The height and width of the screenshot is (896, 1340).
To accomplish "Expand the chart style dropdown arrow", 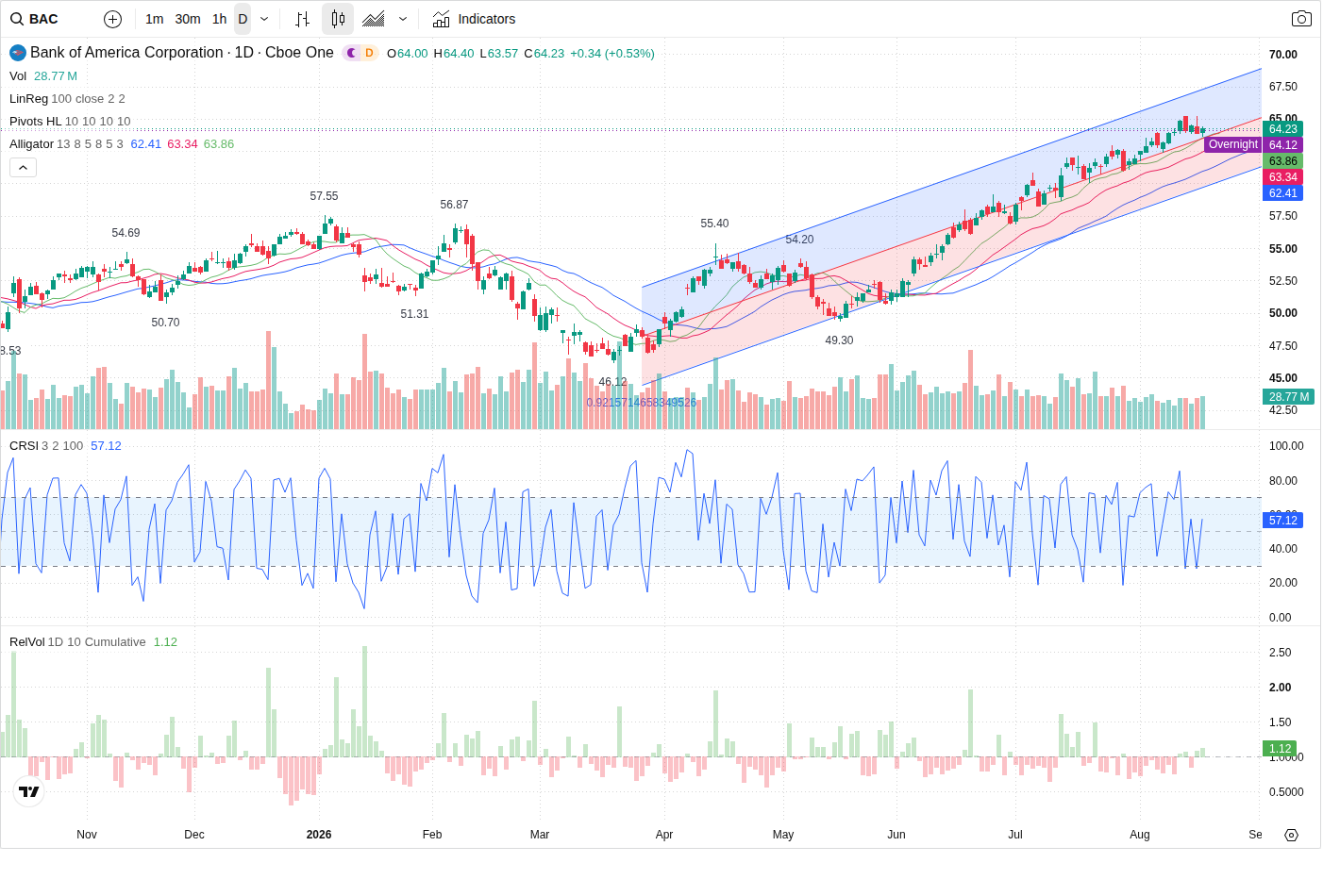I will (403, 19).
